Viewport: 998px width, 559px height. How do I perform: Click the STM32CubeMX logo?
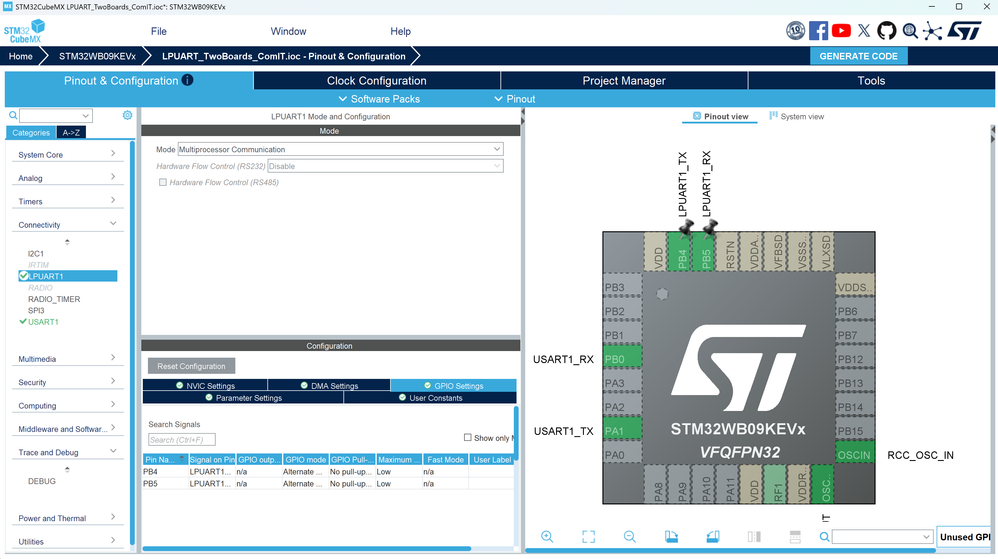coord(24,31)
